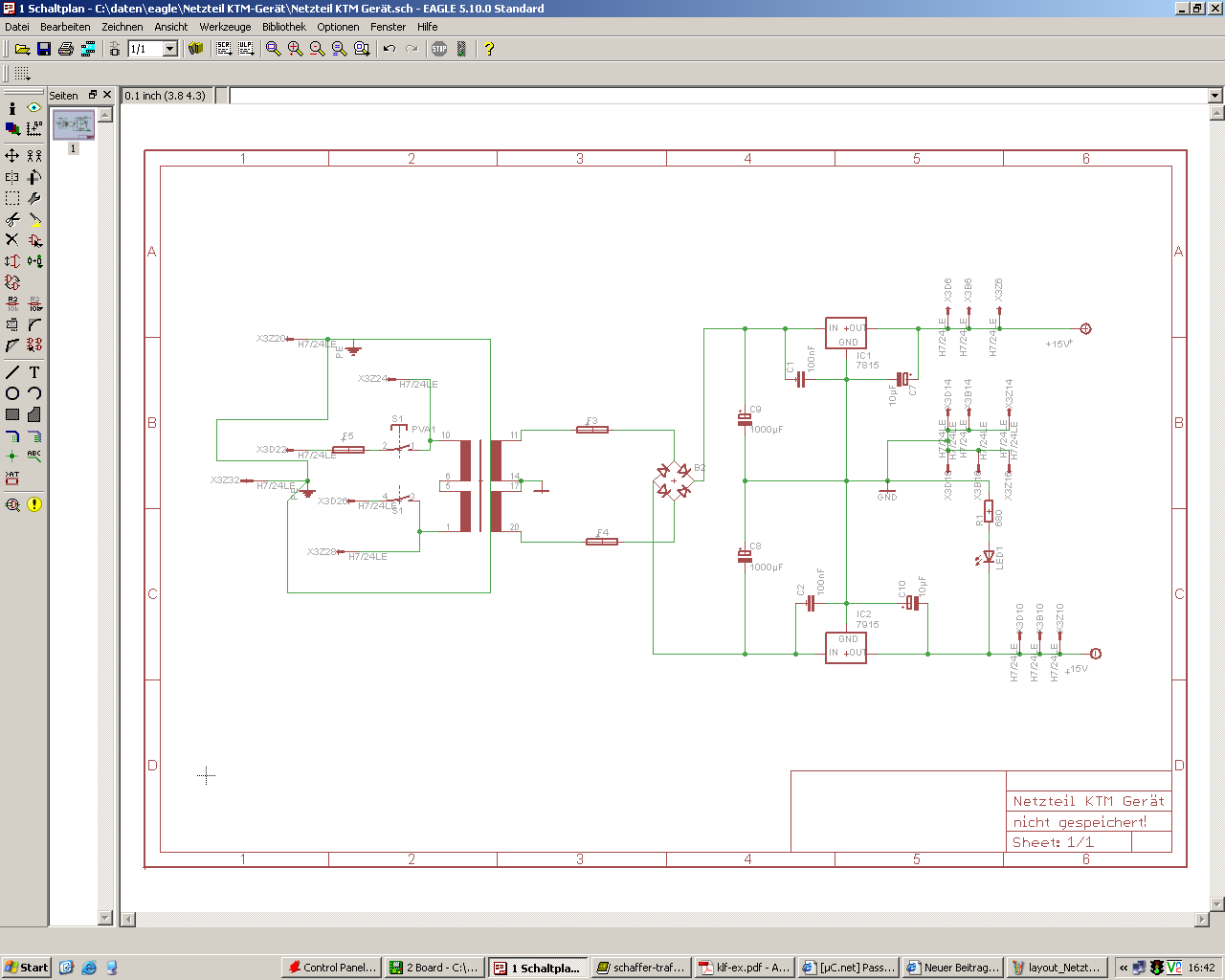Undock the Seiten panel
Viewport: 1225px width, 980px height.
point(93,95)
